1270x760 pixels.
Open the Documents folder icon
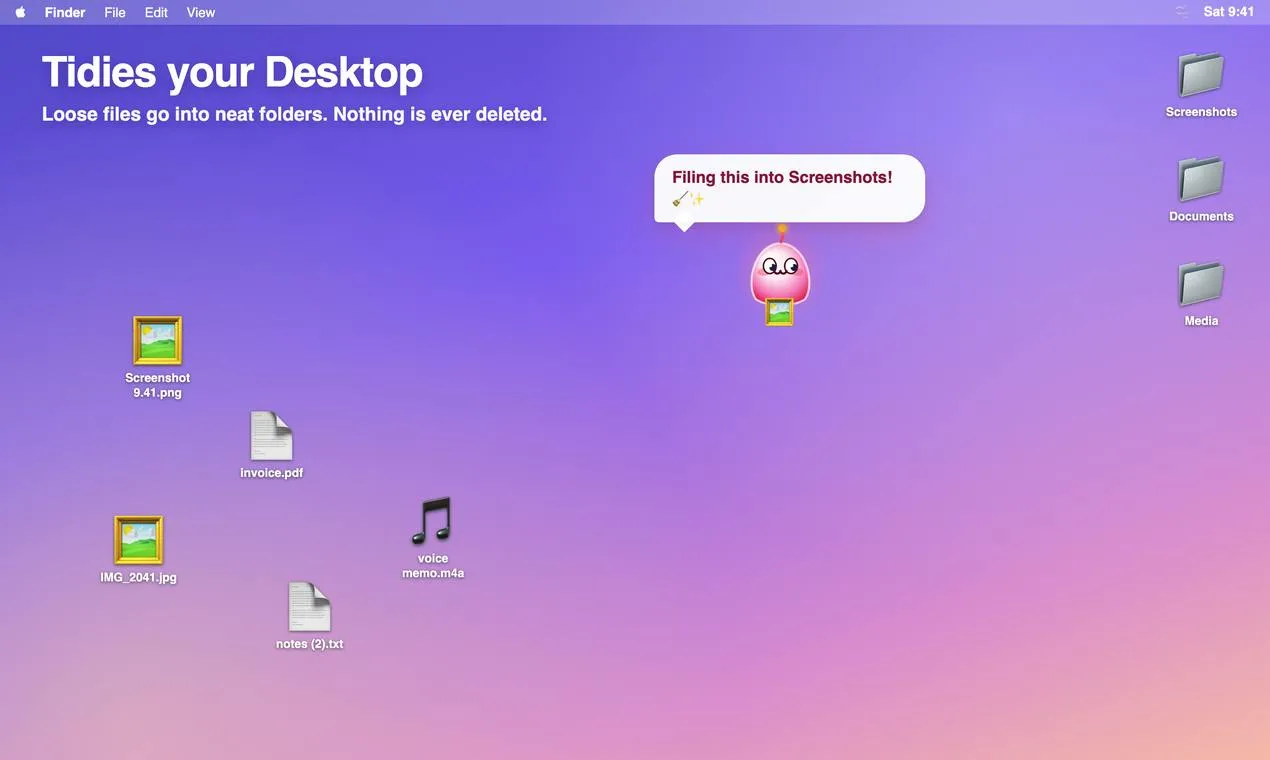click(1201, 179)
